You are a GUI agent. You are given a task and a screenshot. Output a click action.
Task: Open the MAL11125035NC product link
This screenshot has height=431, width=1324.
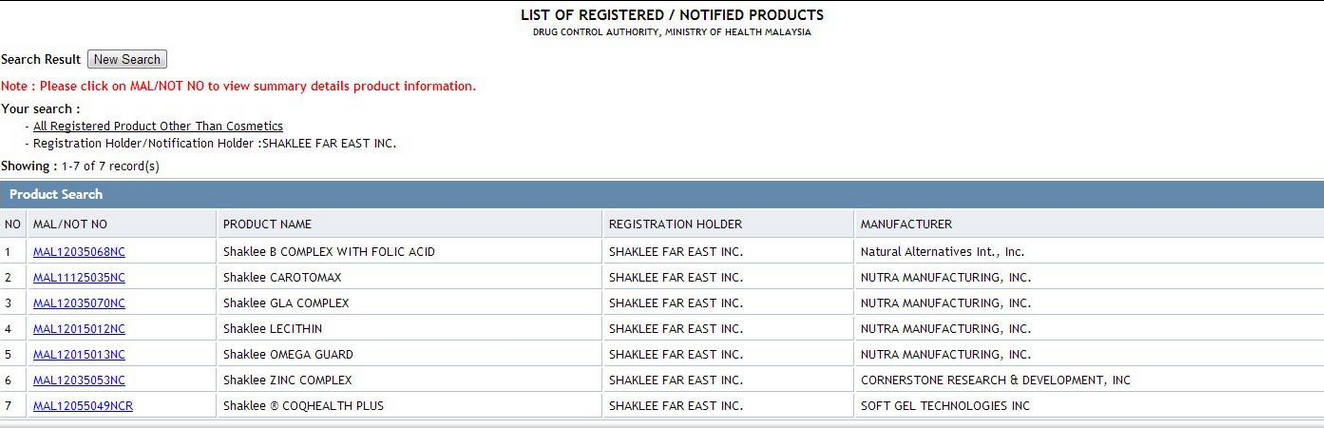[79, 278]
